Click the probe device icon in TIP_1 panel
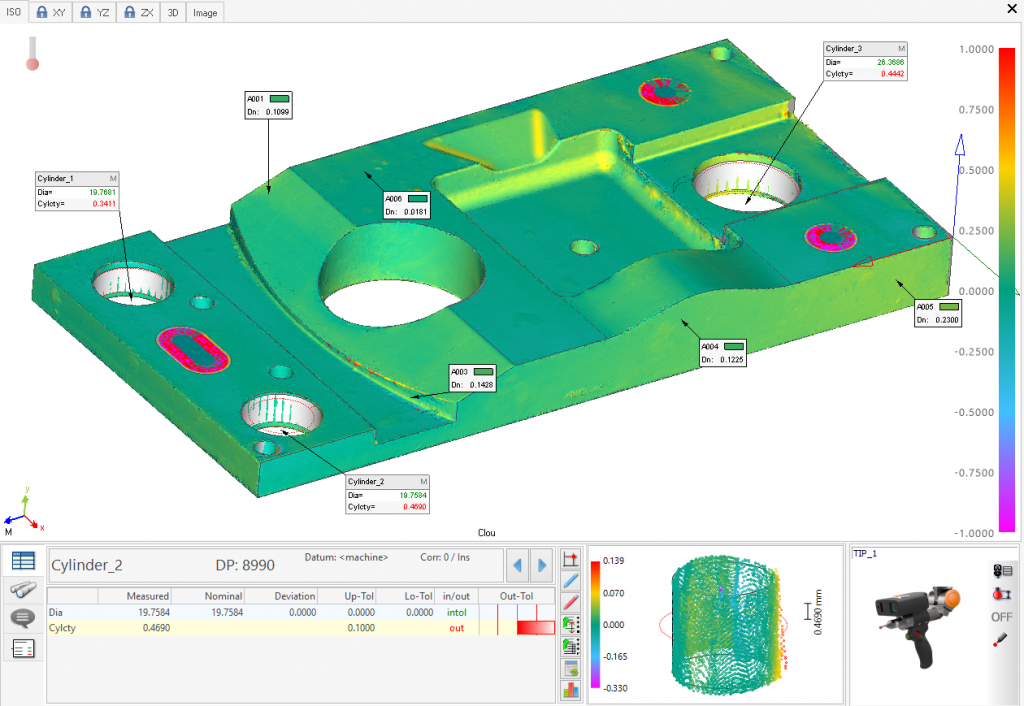Viewport: 1024px width, 706px height. click(x=1003, y=571)
